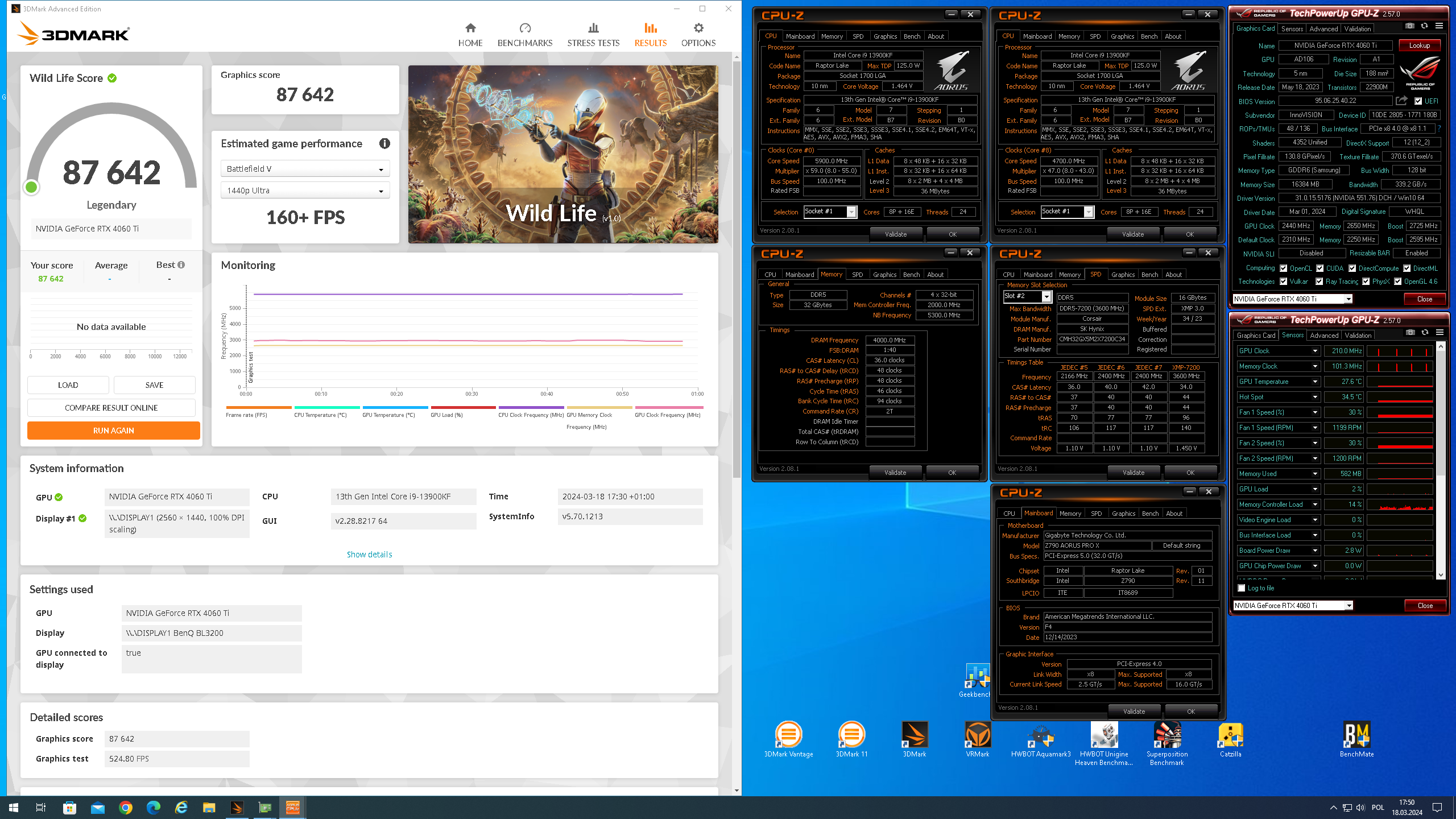Screen dimensions: 1456x819
Task: Click the Show details link
Action: [369, 555]
